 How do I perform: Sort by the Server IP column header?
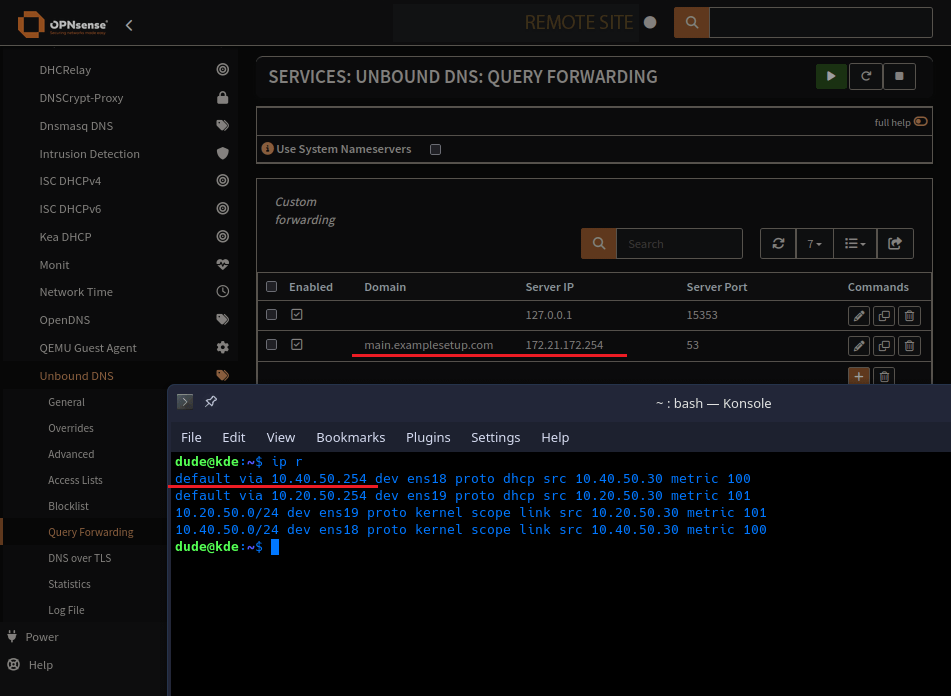pos(549,287)
